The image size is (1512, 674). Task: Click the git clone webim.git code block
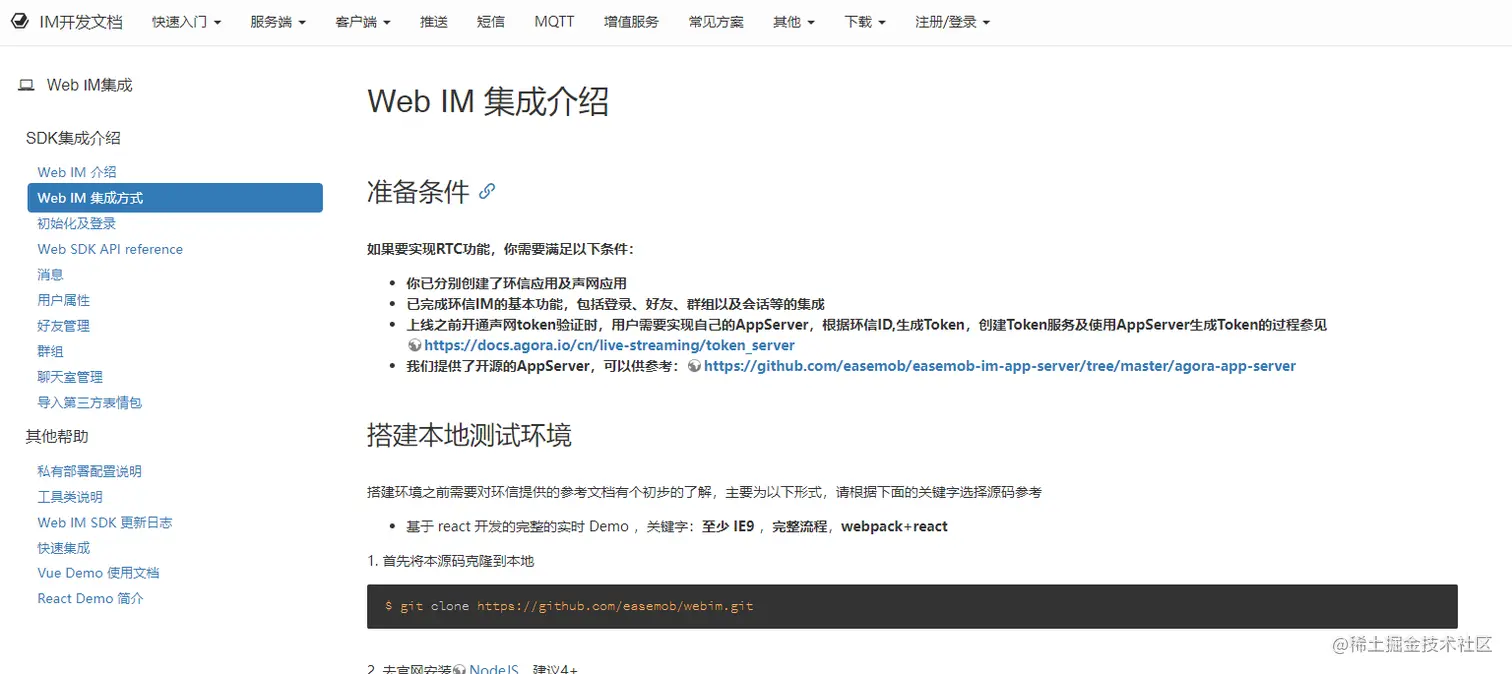(912, 607)
